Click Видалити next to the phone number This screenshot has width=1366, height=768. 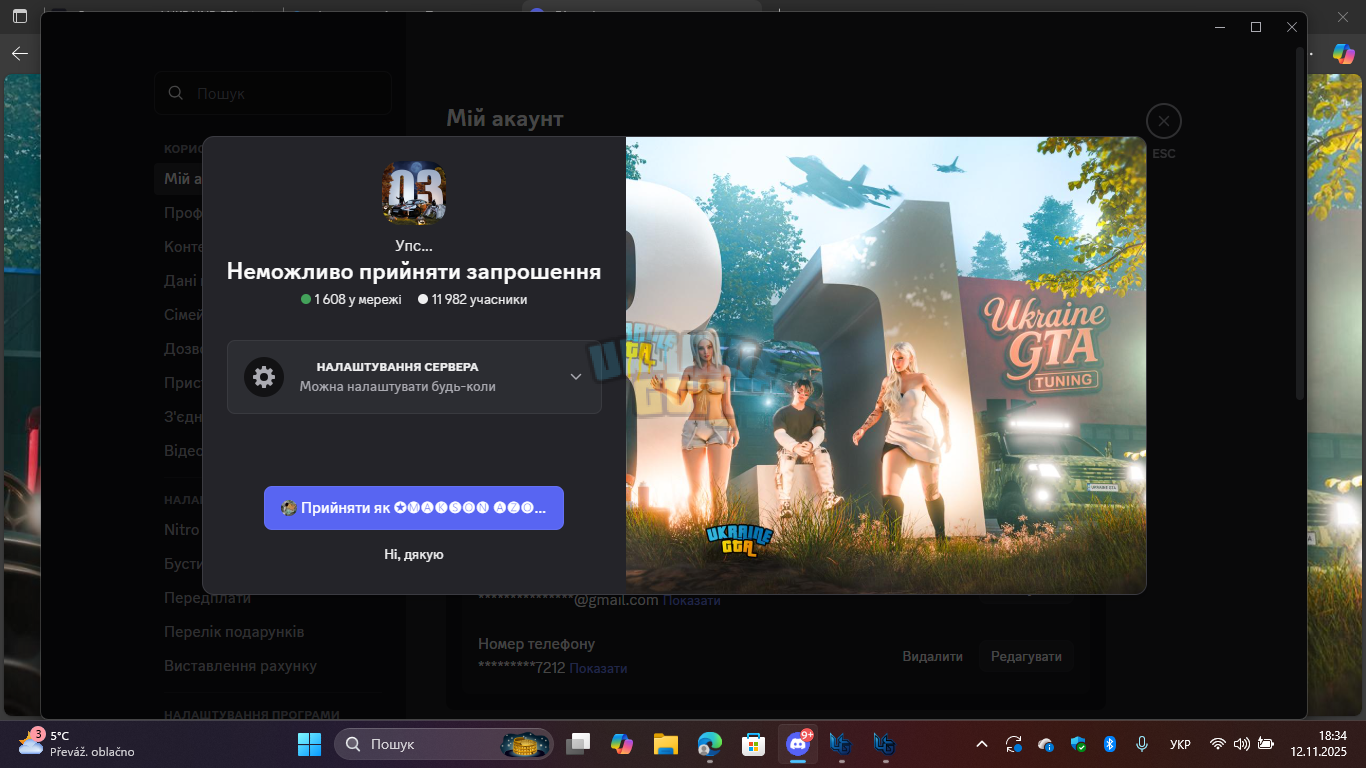pos(932,657)
